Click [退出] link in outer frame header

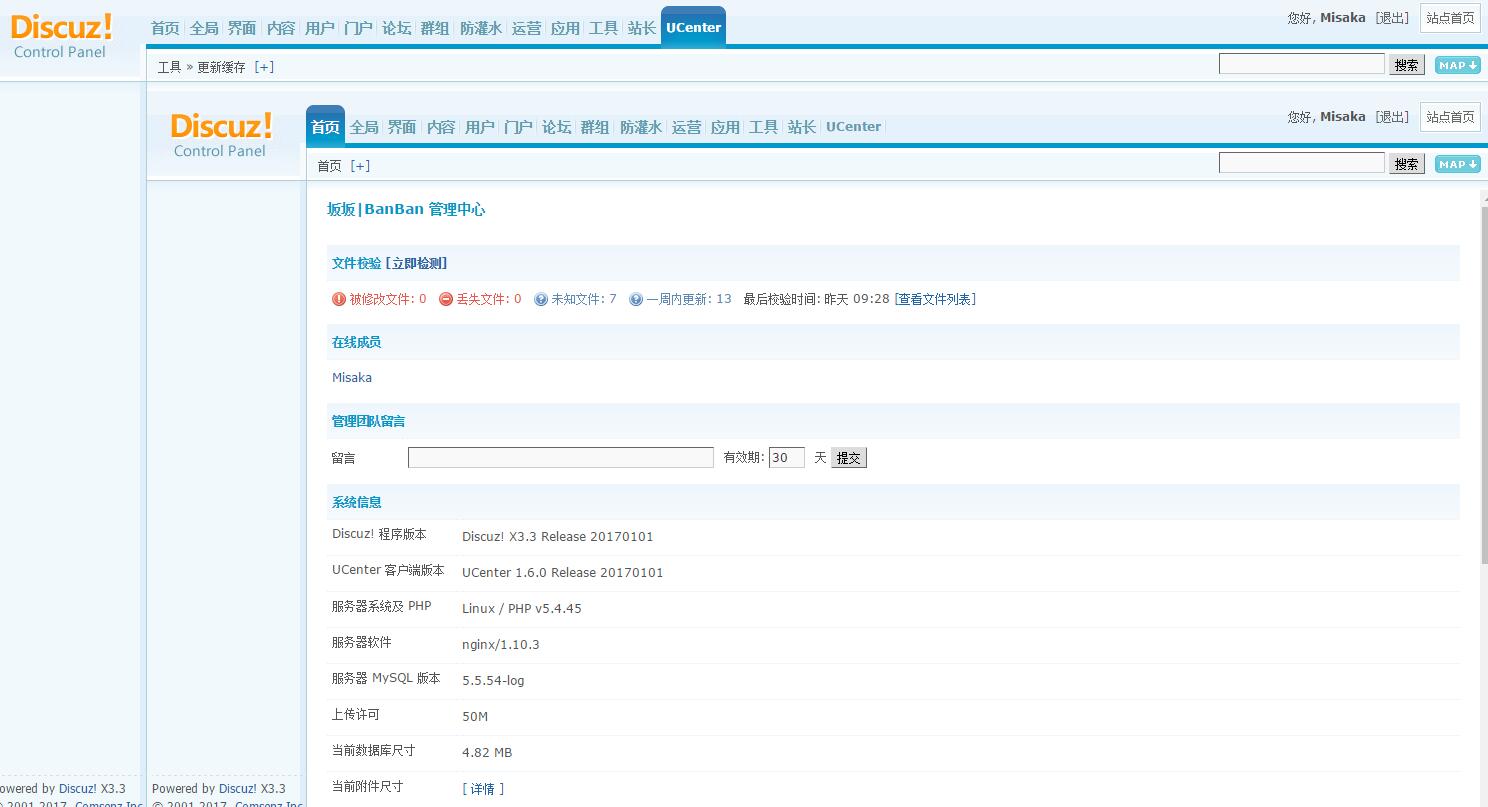click(x=1392, y=18)
